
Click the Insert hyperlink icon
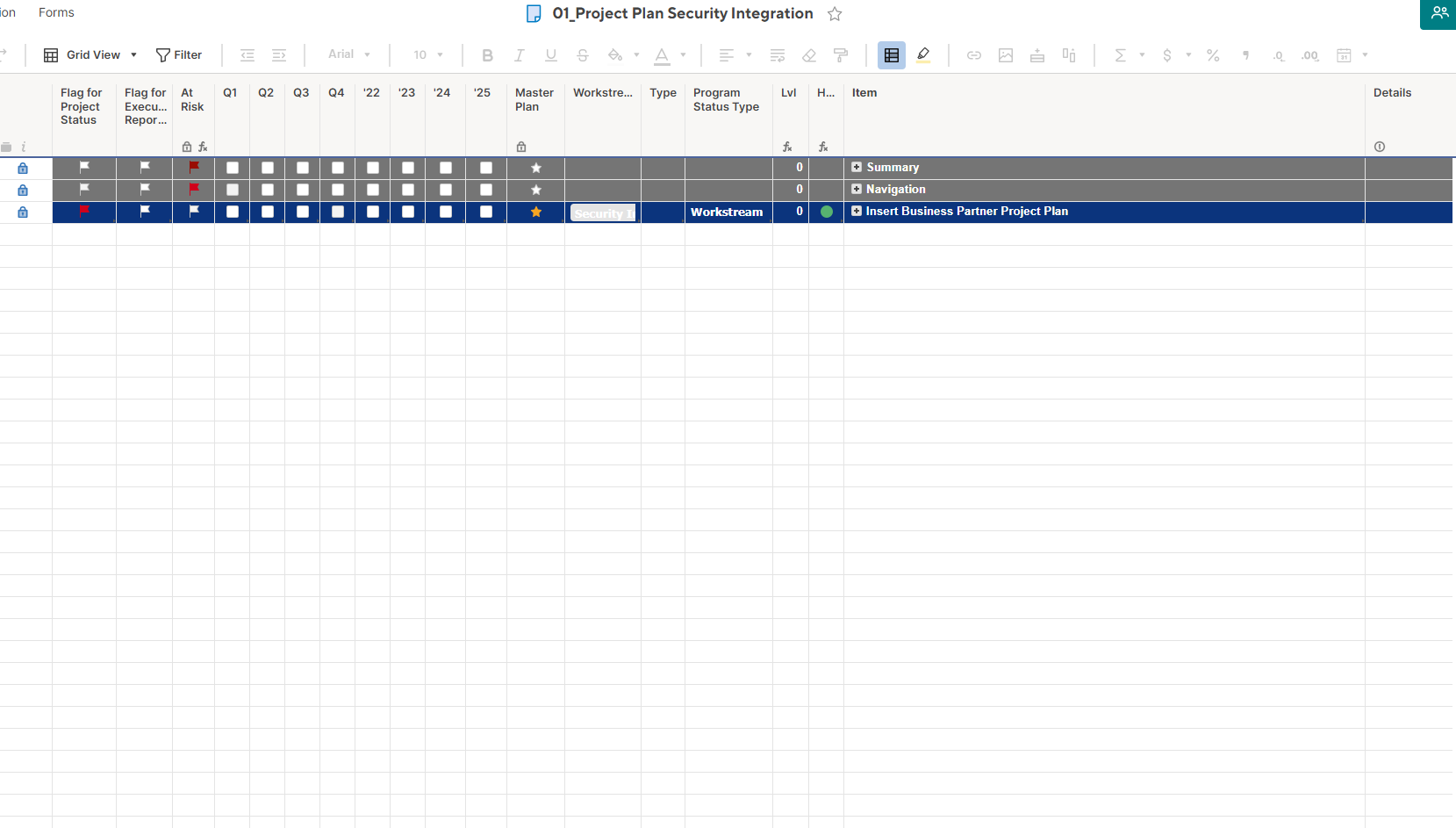point(974,55)
